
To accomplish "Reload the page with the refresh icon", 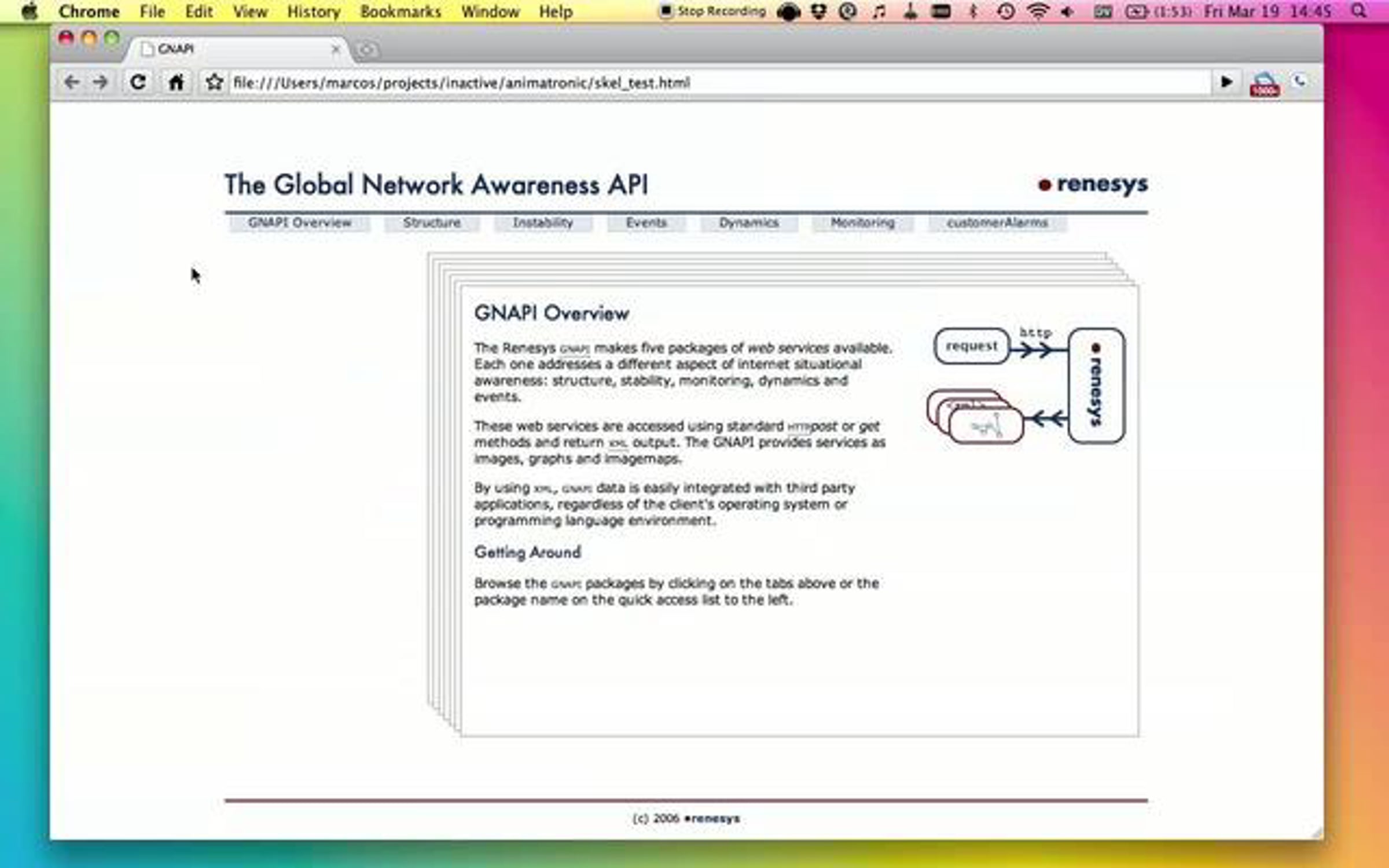I will (x=138, y=82).
